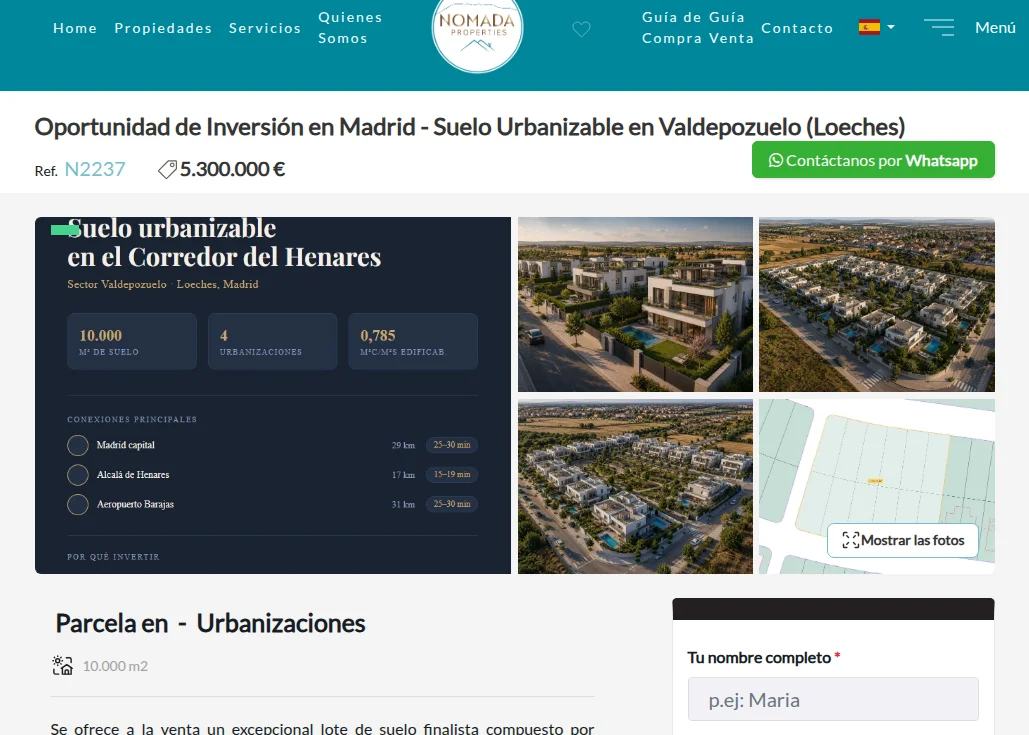Screen dimensions: 1029x735
Task: Click Contáctanos por Whatsapp button
Action: 873,159
